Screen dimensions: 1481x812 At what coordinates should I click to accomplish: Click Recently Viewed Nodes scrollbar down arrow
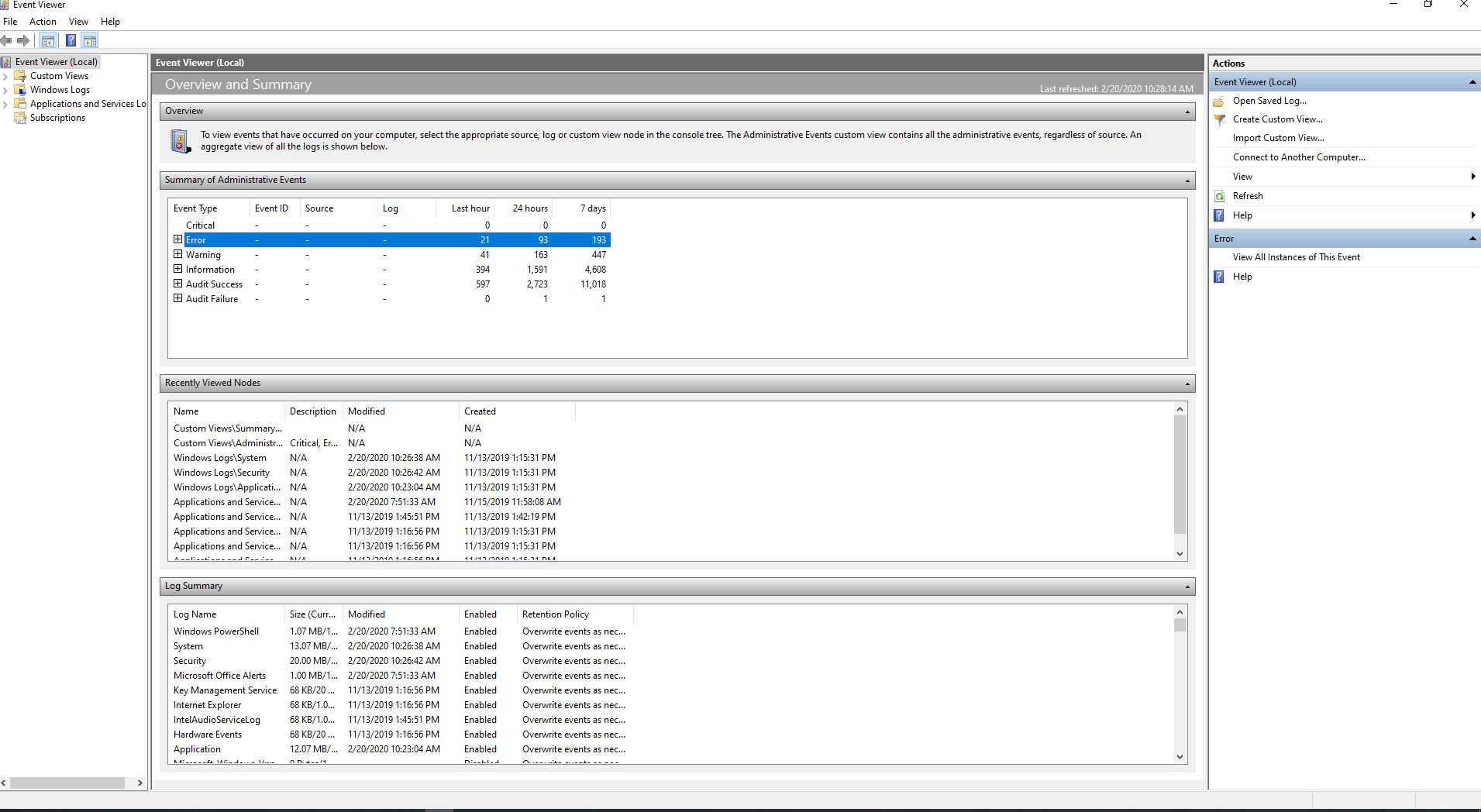tap(1180, 554)
